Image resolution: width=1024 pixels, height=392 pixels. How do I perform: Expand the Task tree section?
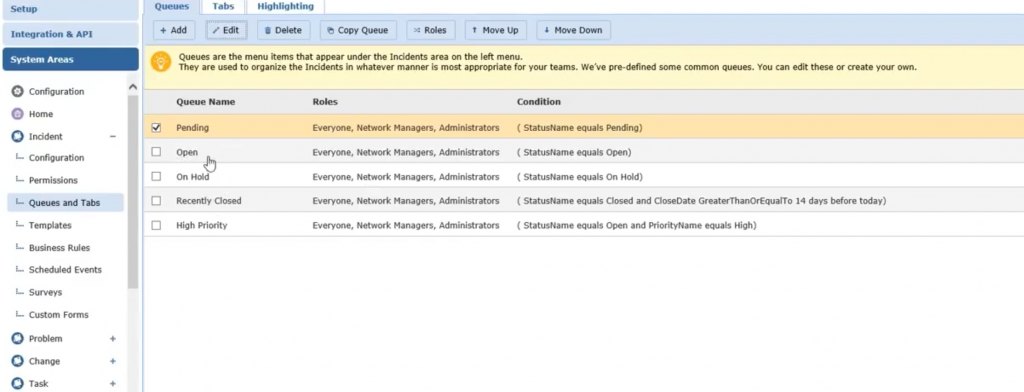(x=112, y=384)
